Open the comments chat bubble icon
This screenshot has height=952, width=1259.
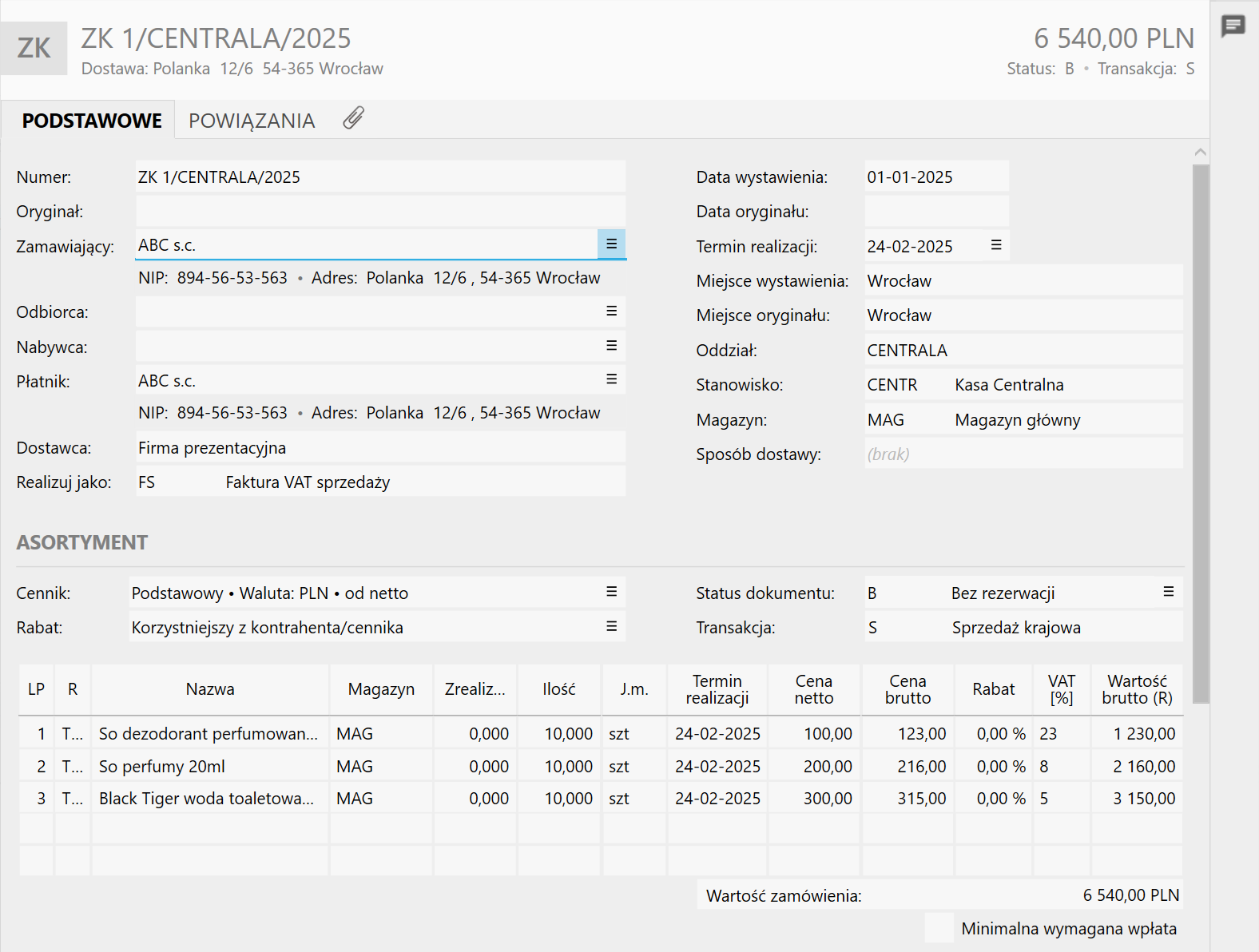pyautogui.click(x=1233, y=26)
